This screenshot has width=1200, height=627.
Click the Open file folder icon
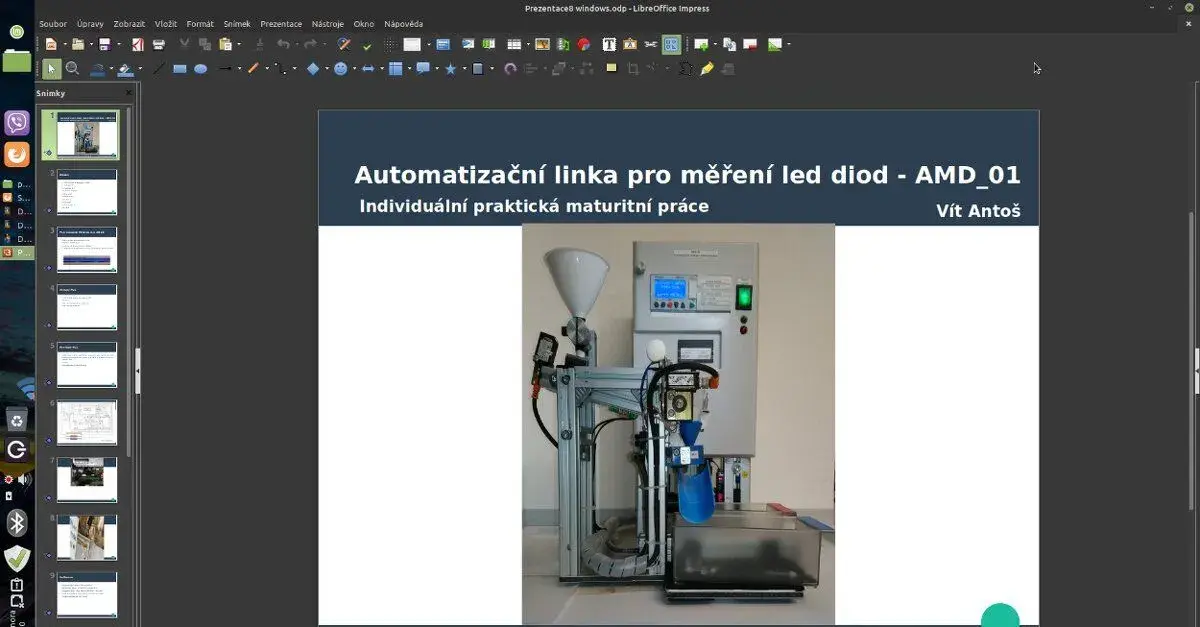78,44
